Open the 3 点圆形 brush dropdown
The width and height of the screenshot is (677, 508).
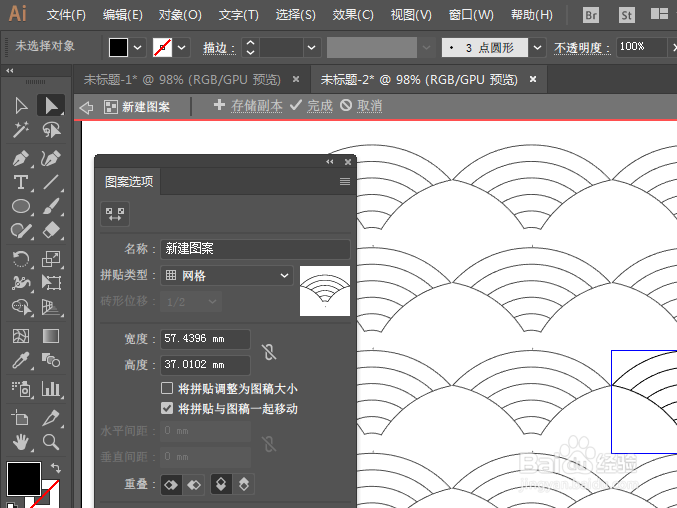(538, 47)
